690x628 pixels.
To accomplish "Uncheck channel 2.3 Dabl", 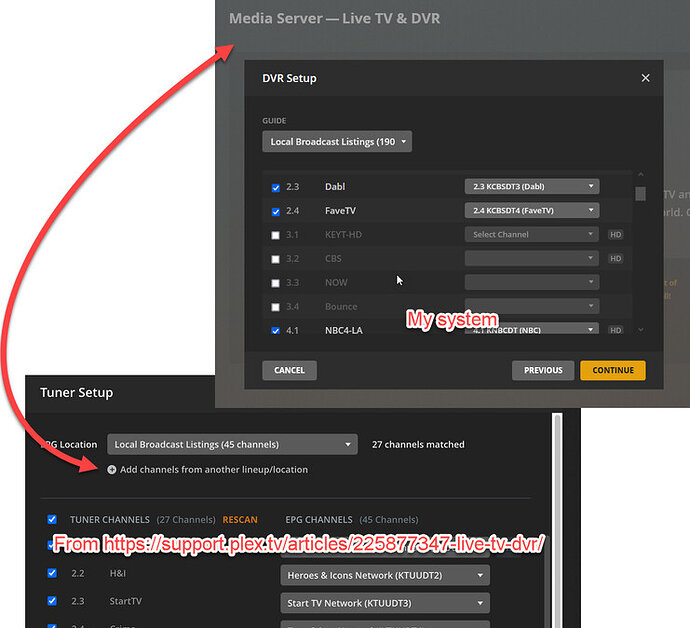I will (x=275, y=188).
